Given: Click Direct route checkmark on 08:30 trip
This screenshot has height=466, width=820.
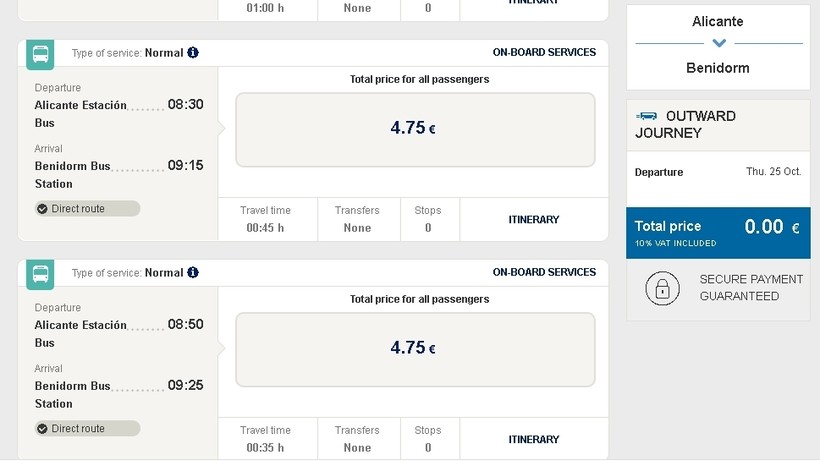Looking at the screenshot, I should pyautogui.click(x=42, y=209).
